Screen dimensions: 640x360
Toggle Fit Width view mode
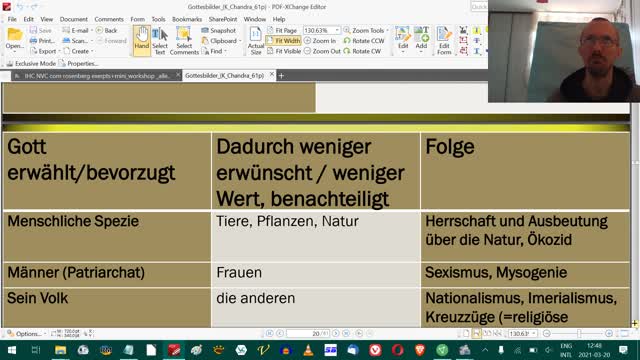pos(283,41)
